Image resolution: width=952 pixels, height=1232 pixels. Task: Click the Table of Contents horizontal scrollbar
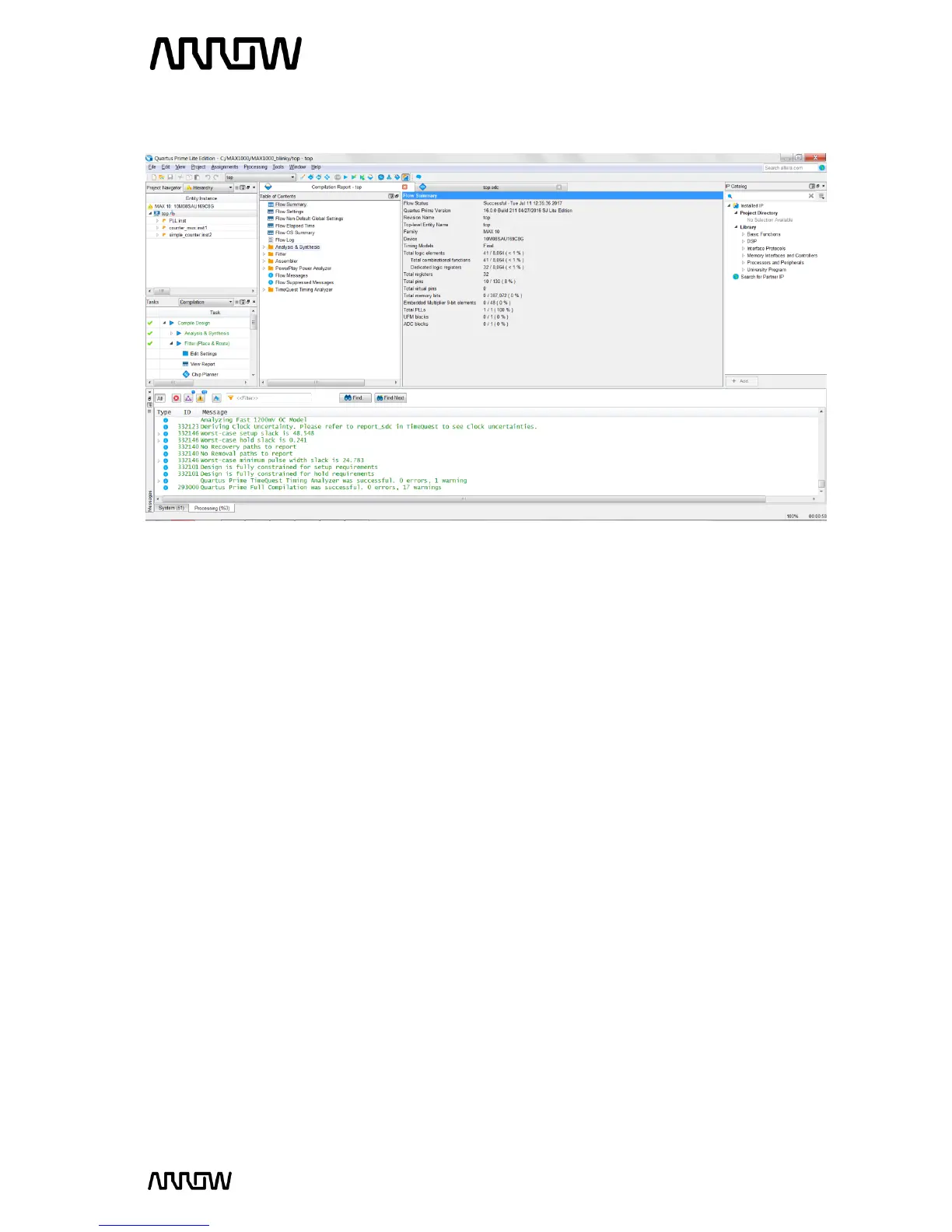(316, 383)
